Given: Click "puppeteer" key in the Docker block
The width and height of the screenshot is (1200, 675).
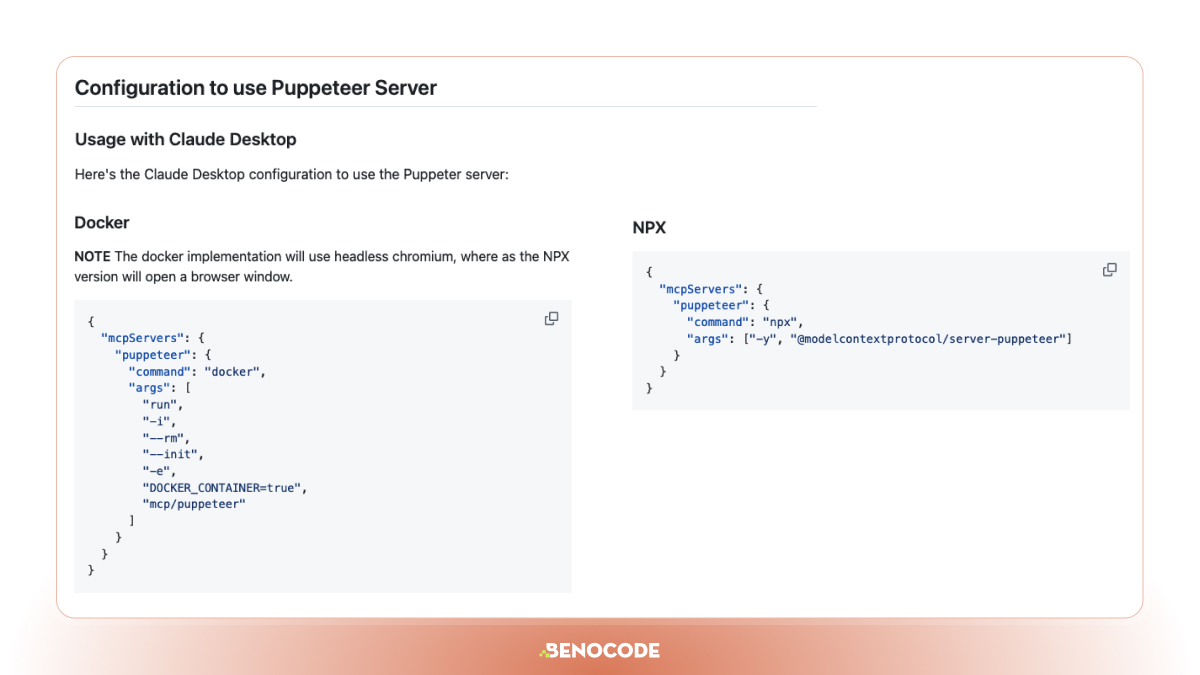Looking at the screenshot, I should click(153, 355).
